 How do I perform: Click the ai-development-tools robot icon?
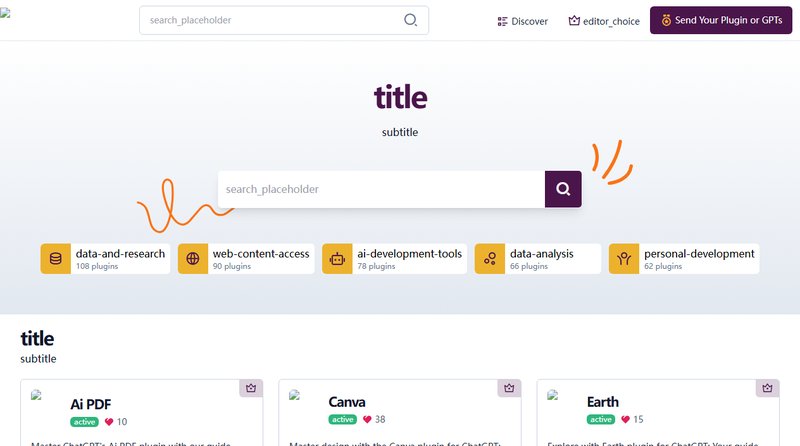point(337,259)
